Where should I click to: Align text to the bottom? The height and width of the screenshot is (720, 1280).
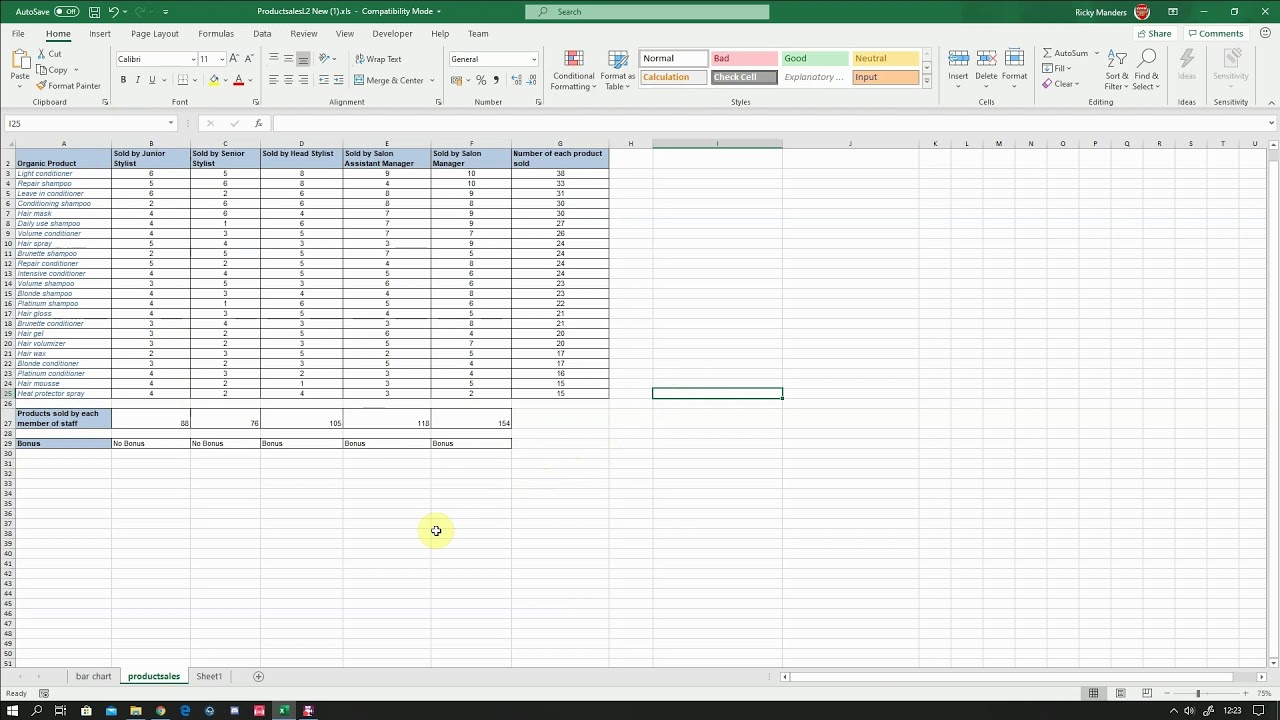tap(302, 59)
